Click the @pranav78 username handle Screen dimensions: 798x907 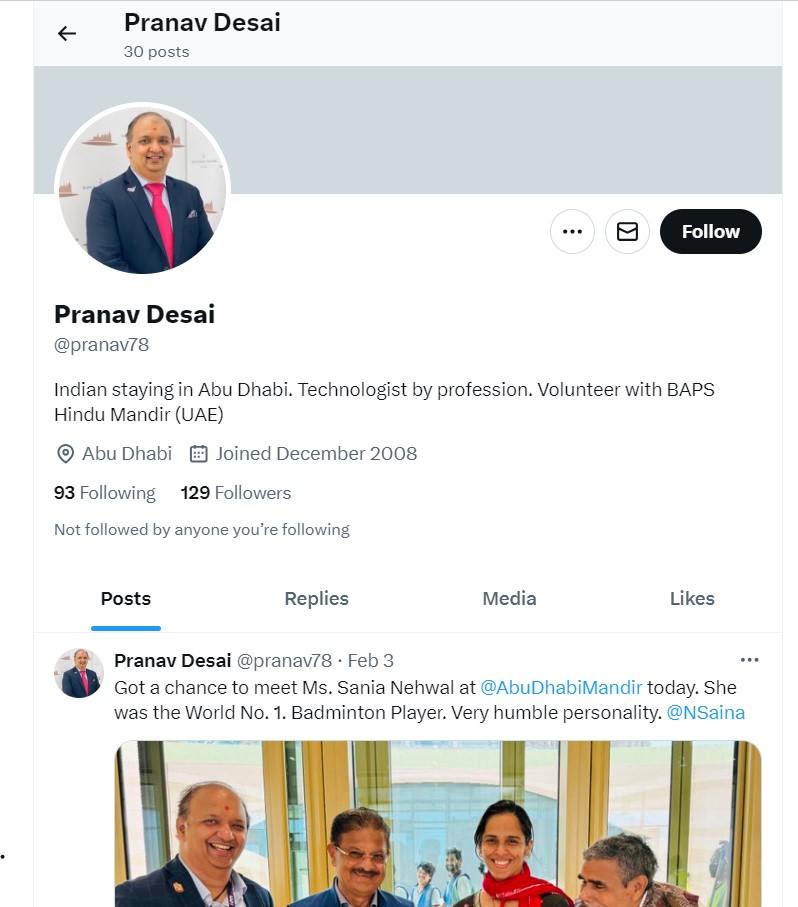pos(101,344)
